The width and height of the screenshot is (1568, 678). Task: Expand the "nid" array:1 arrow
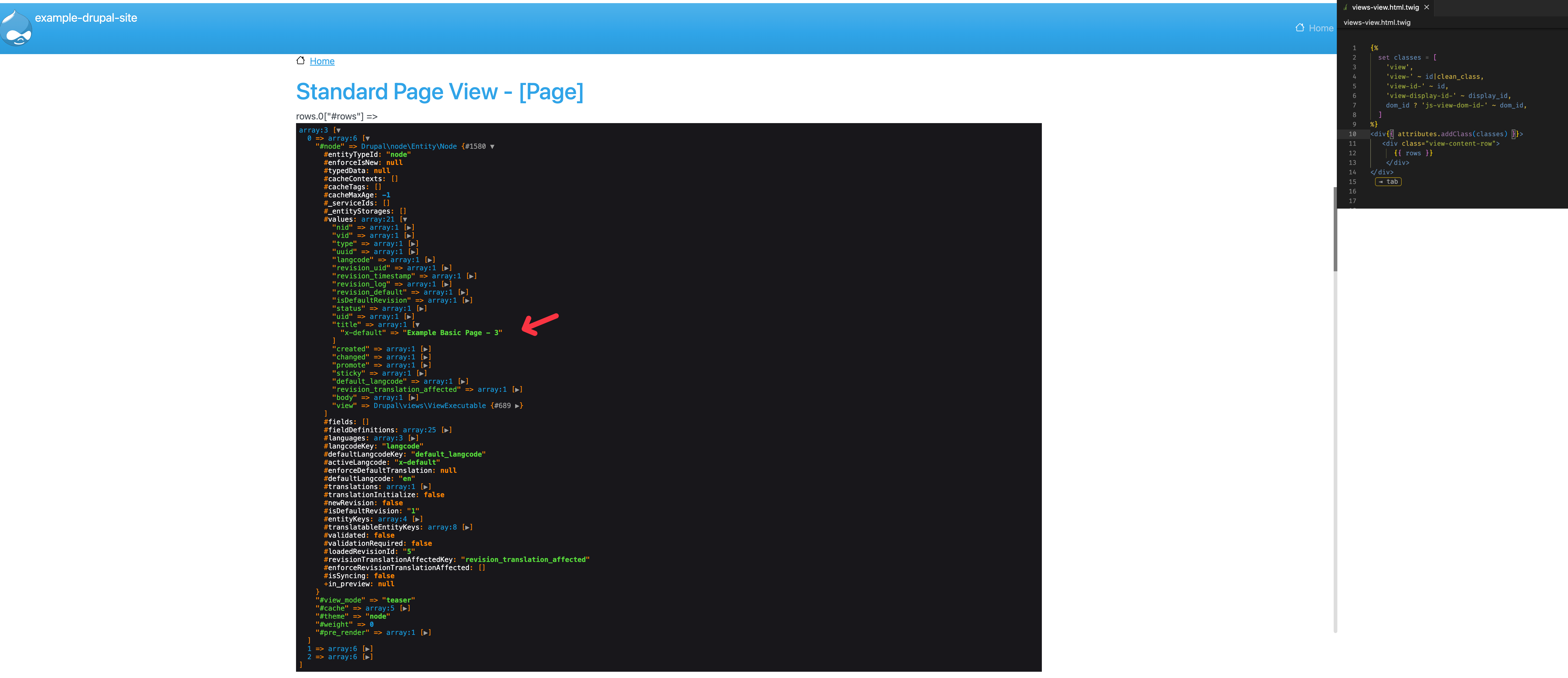(x=409, y=228)
